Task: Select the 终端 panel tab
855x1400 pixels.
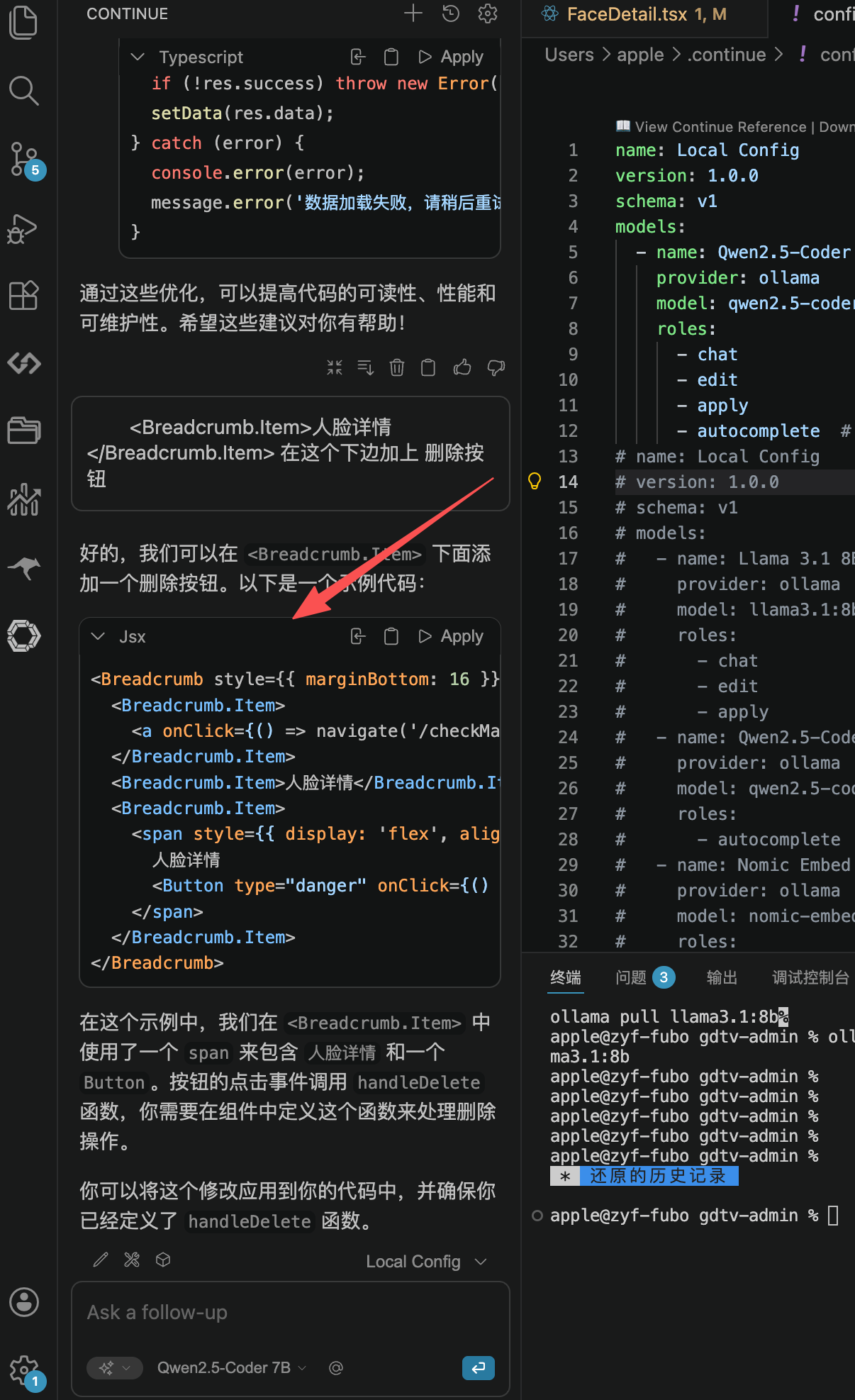Action: point(565,977)
